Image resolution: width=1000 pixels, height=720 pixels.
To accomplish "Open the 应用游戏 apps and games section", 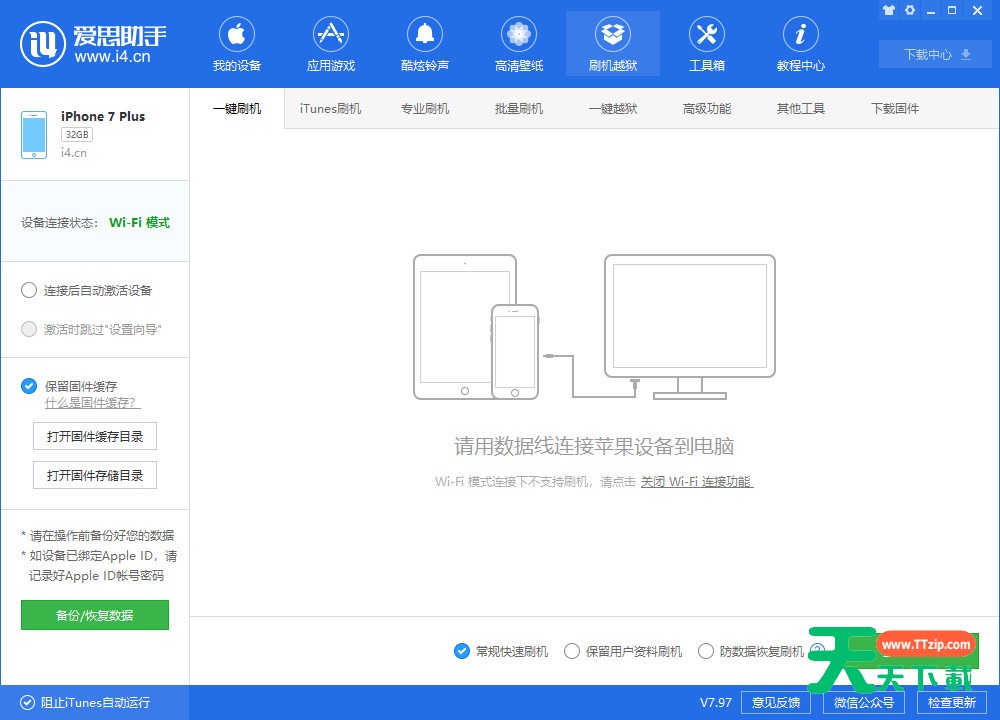I will click(330, 44).
